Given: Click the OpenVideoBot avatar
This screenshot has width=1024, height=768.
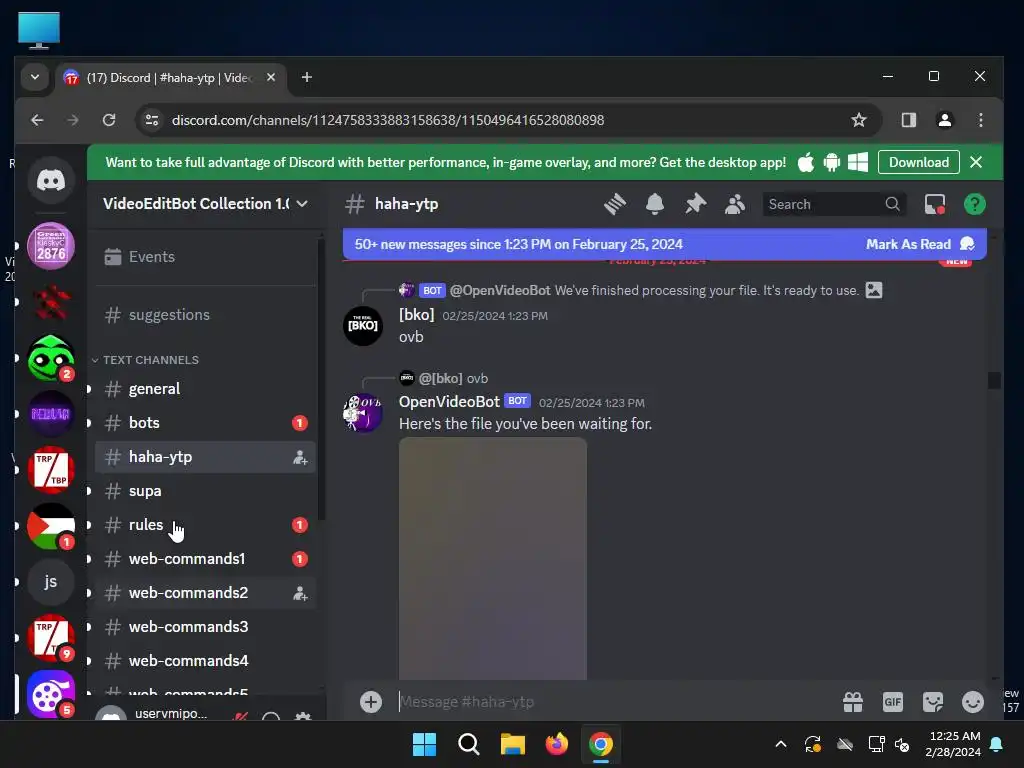Looking at the screenshot, I should (x=363, y=413).
